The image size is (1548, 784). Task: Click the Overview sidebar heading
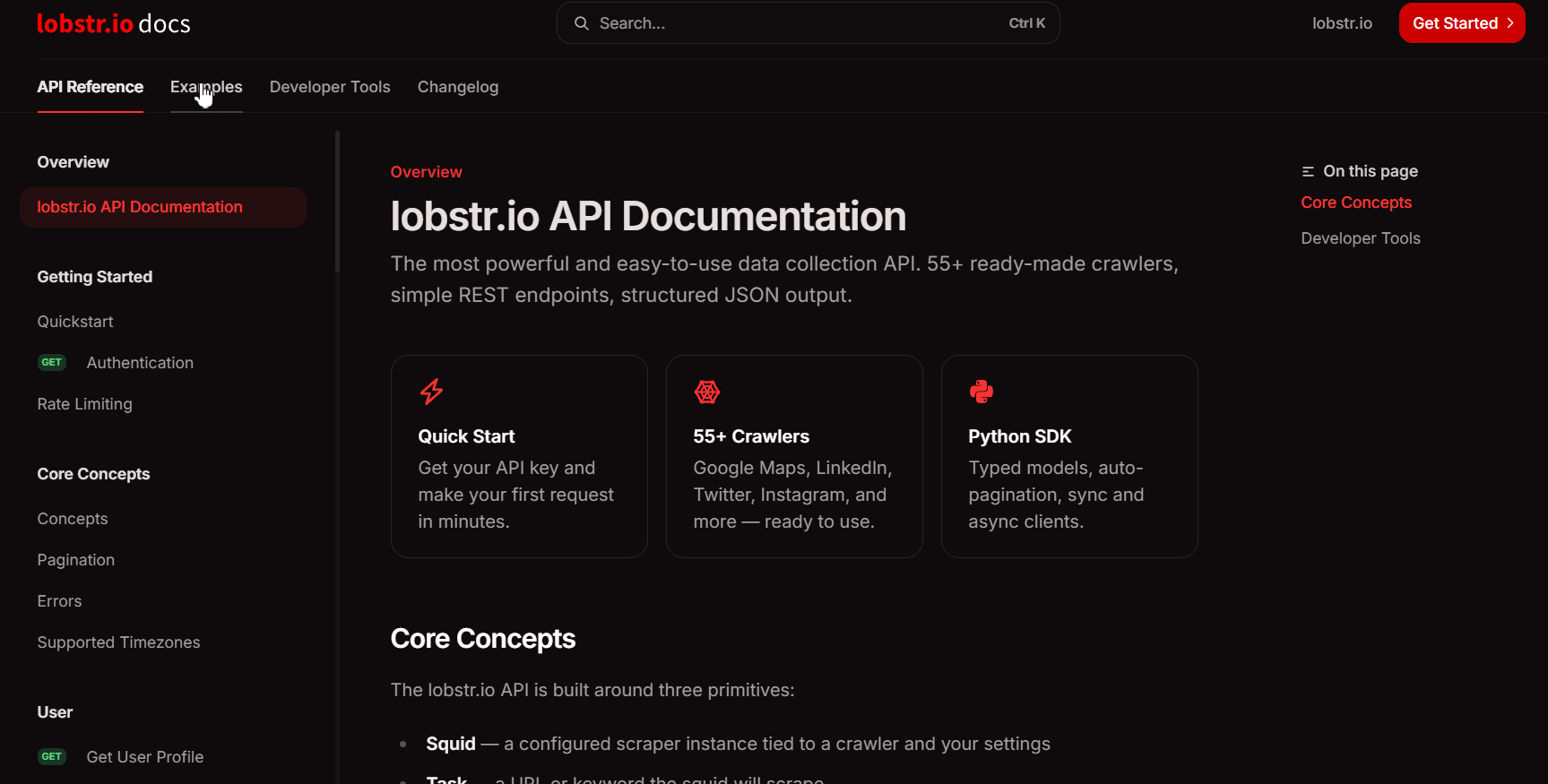pyautogui.click(x=74, y=162)
